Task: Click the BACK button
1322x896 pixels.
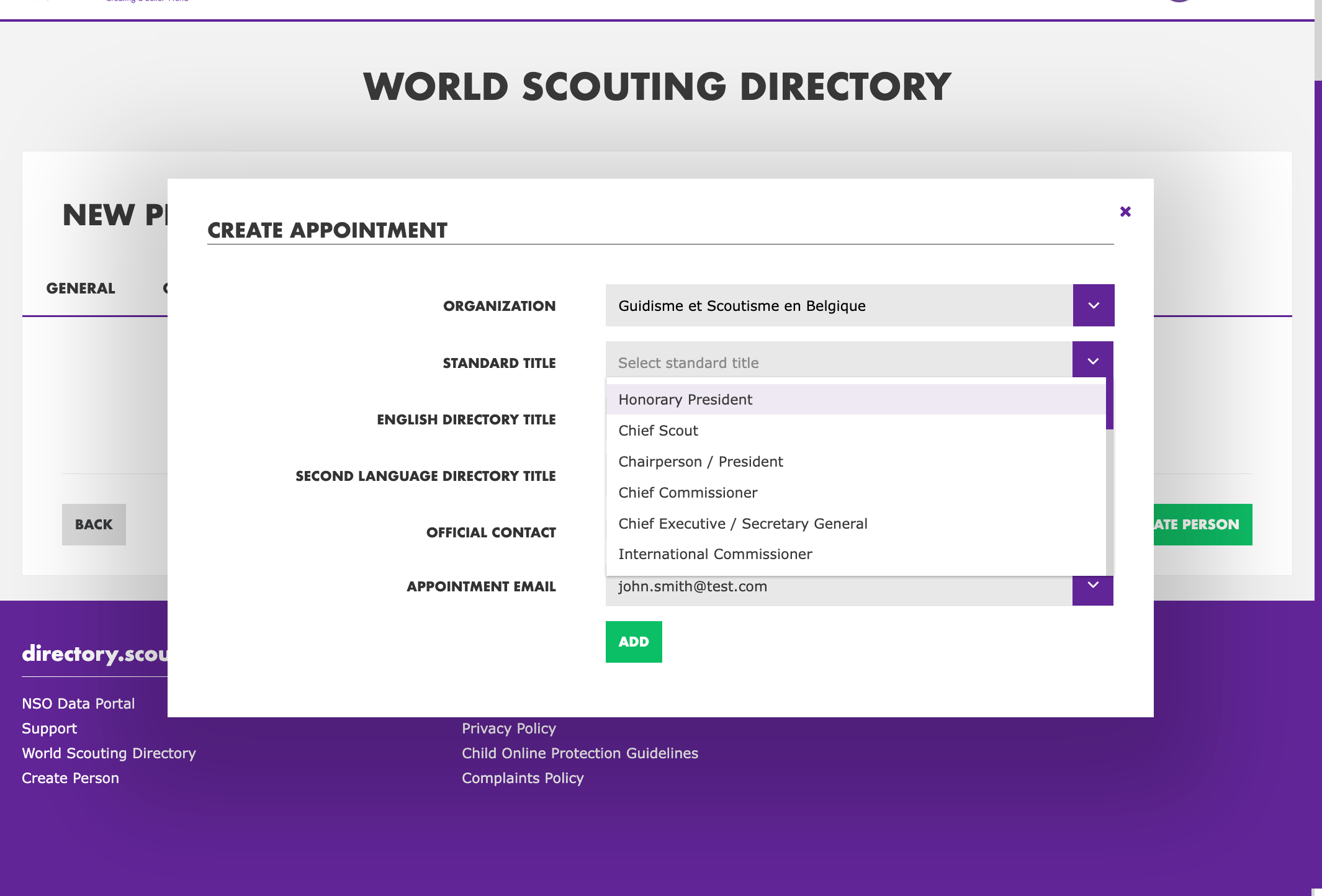Action: 94,524
